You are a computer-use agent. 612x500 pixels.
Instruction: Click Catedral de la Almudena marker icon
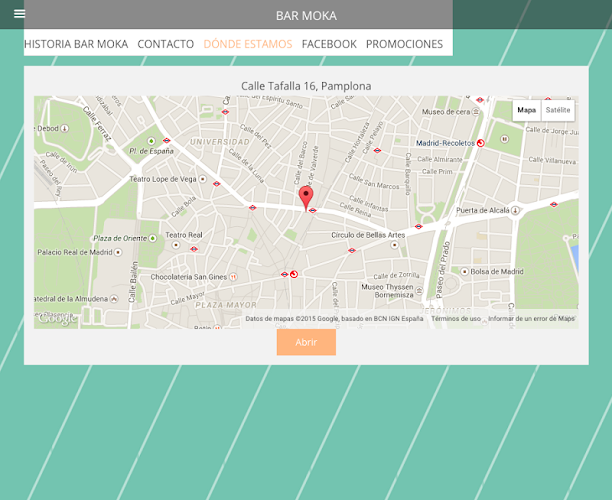coord(114,299)
